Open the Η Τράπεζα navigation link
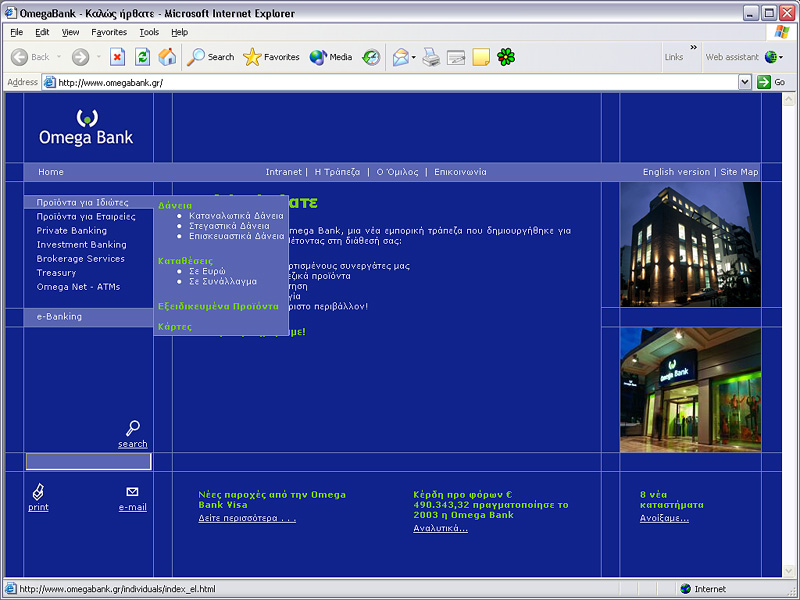800x600 pixels. pyautogui.click(x=337, y=172)
